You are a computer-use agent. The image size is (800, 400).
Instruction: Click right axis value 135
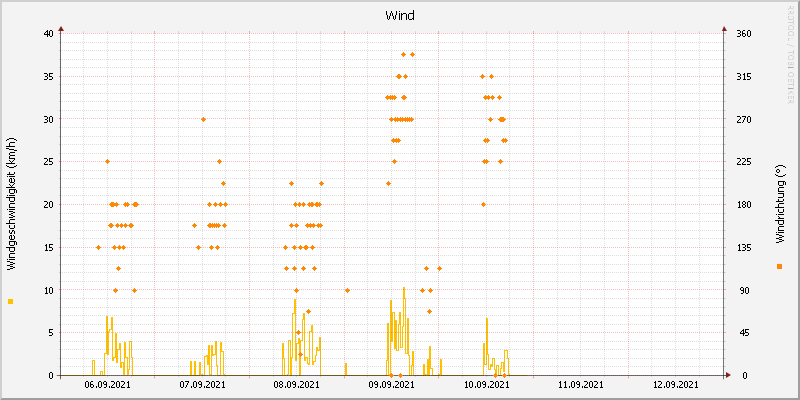click(744, 247)
